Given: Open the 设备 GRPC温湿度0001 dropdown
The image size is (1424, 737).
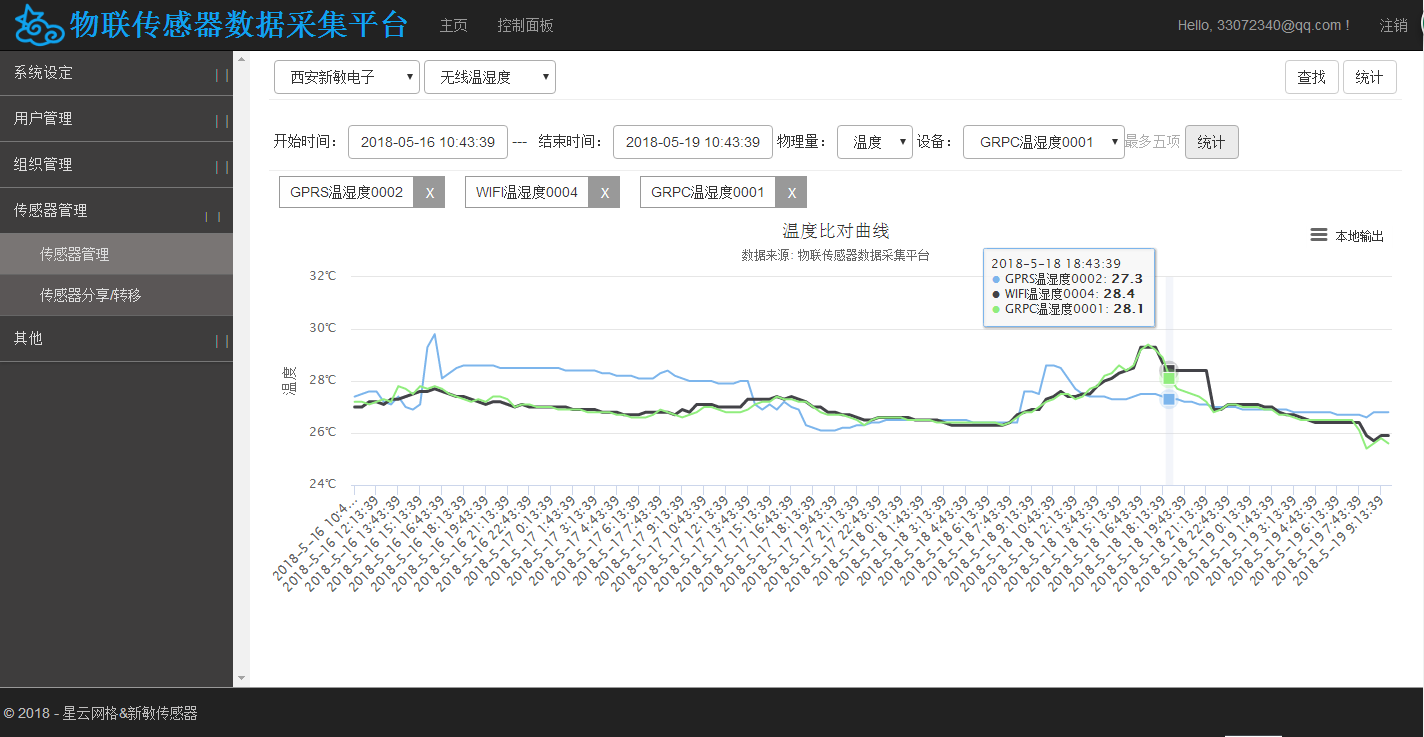Looking at the screenshot, I should [x=1044, y=142].
